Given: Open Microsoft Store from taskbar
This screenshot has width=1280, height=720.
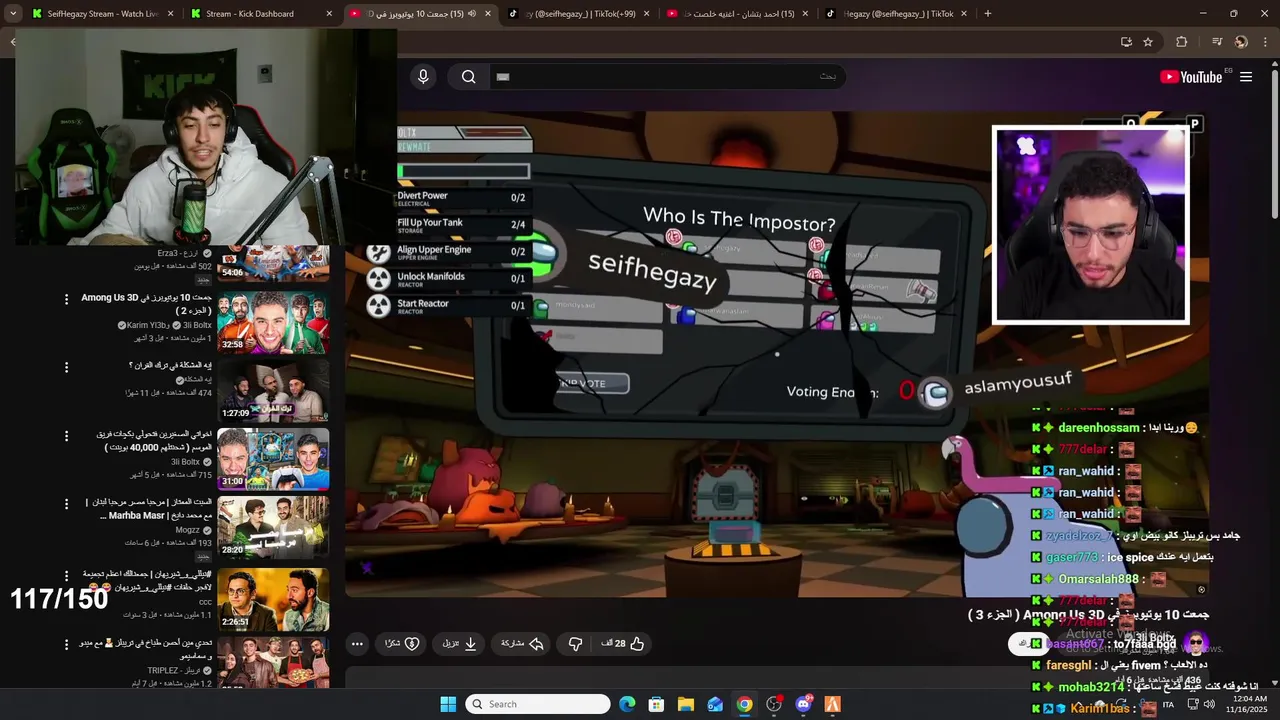Looking at the screenshot, I should (656, 704).
